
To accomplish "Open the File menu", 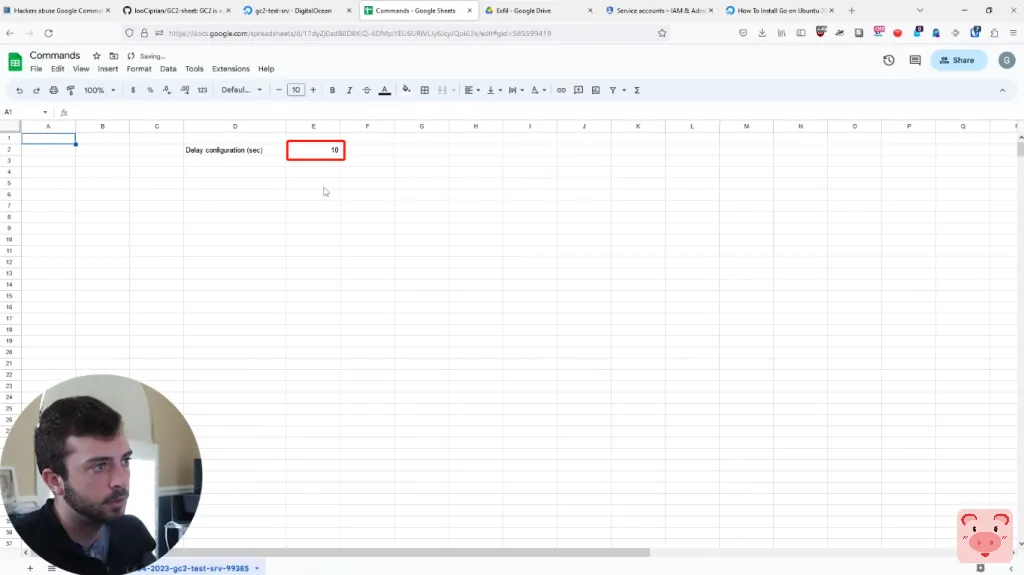I will click(x=36, y=69).
